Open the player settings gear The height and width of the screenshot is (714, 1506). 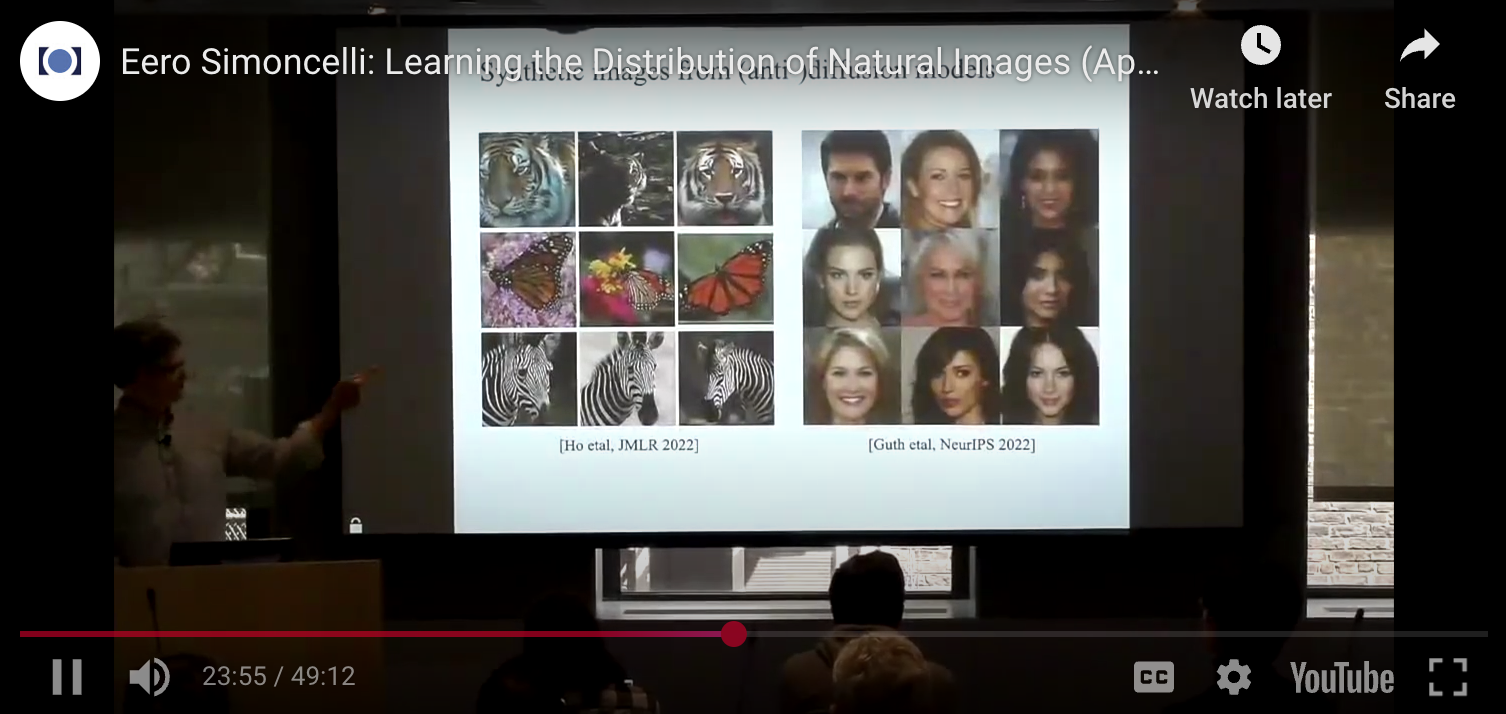1234,677
